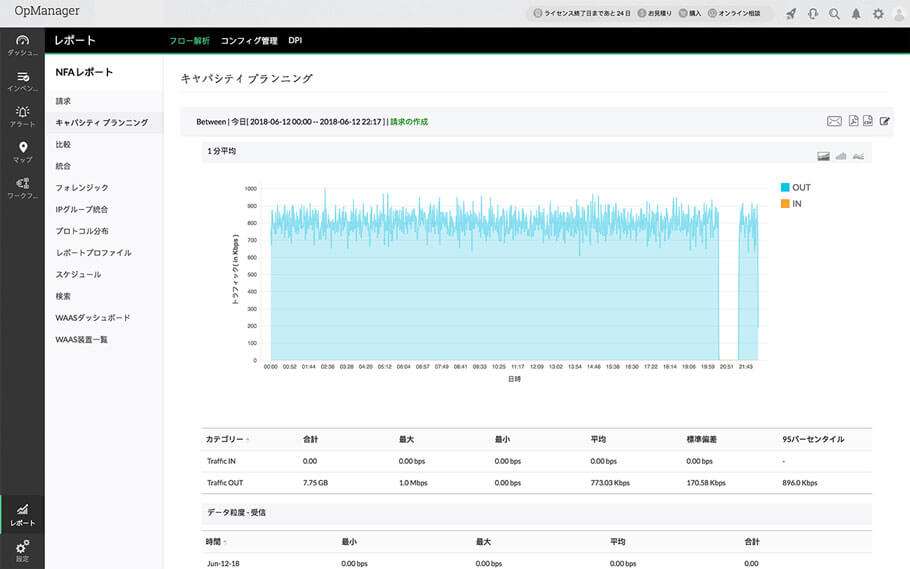Open the コンフィグ管理 tab

point(249,41)
